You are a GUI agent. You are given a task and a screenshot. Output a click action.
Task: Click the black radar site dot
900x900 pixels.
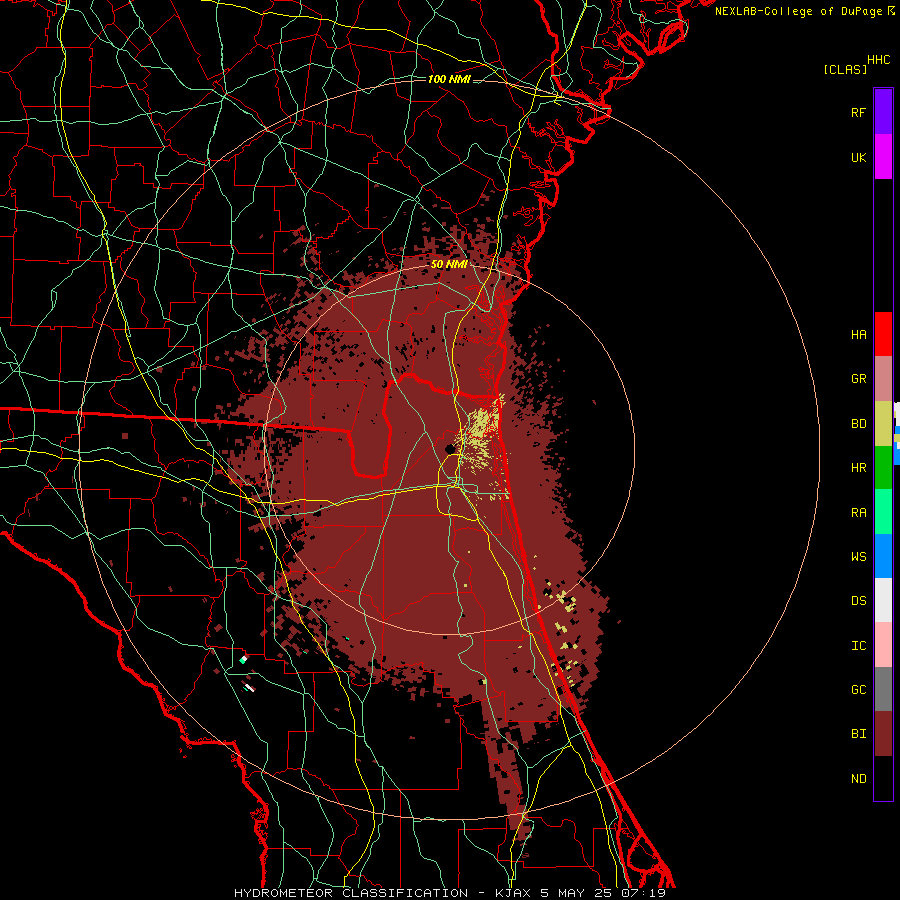450,449
